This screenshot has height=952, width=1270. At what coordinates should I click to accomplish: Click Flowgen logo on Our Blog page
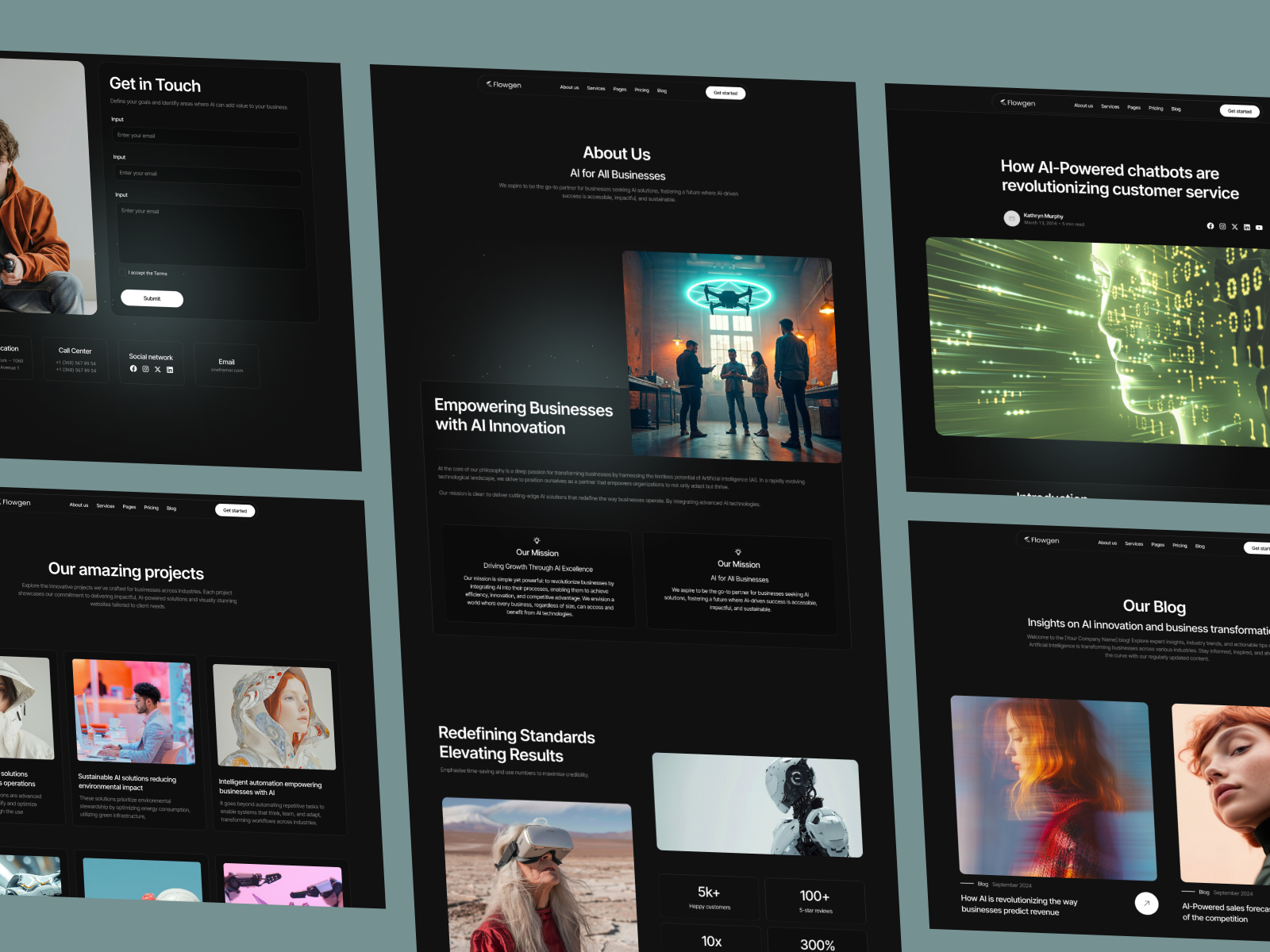1041,539
